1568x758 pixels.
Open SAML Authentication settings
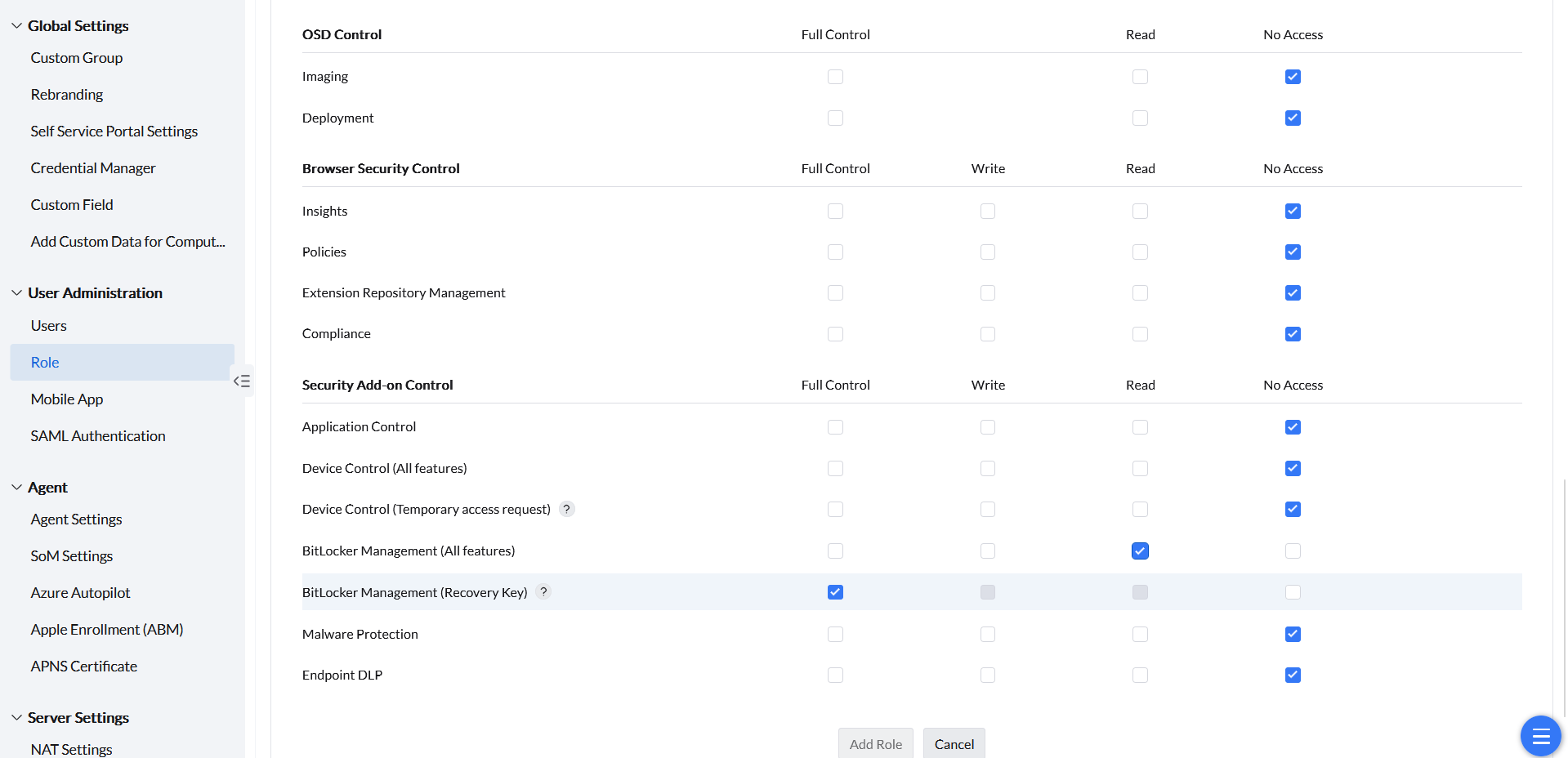click(98, 436)
